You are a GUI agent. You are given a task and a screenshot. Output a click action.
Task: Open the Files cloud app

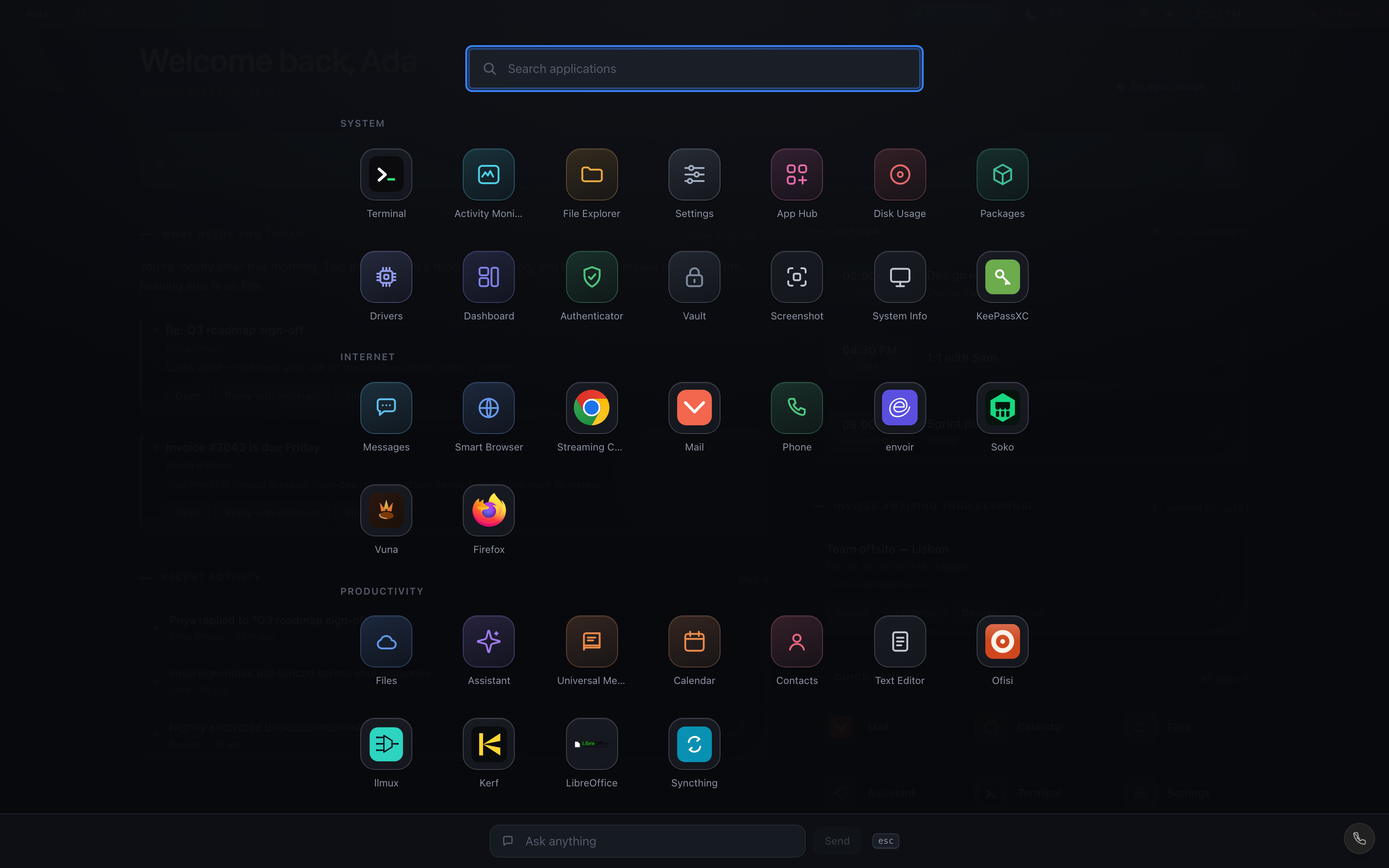386,641
